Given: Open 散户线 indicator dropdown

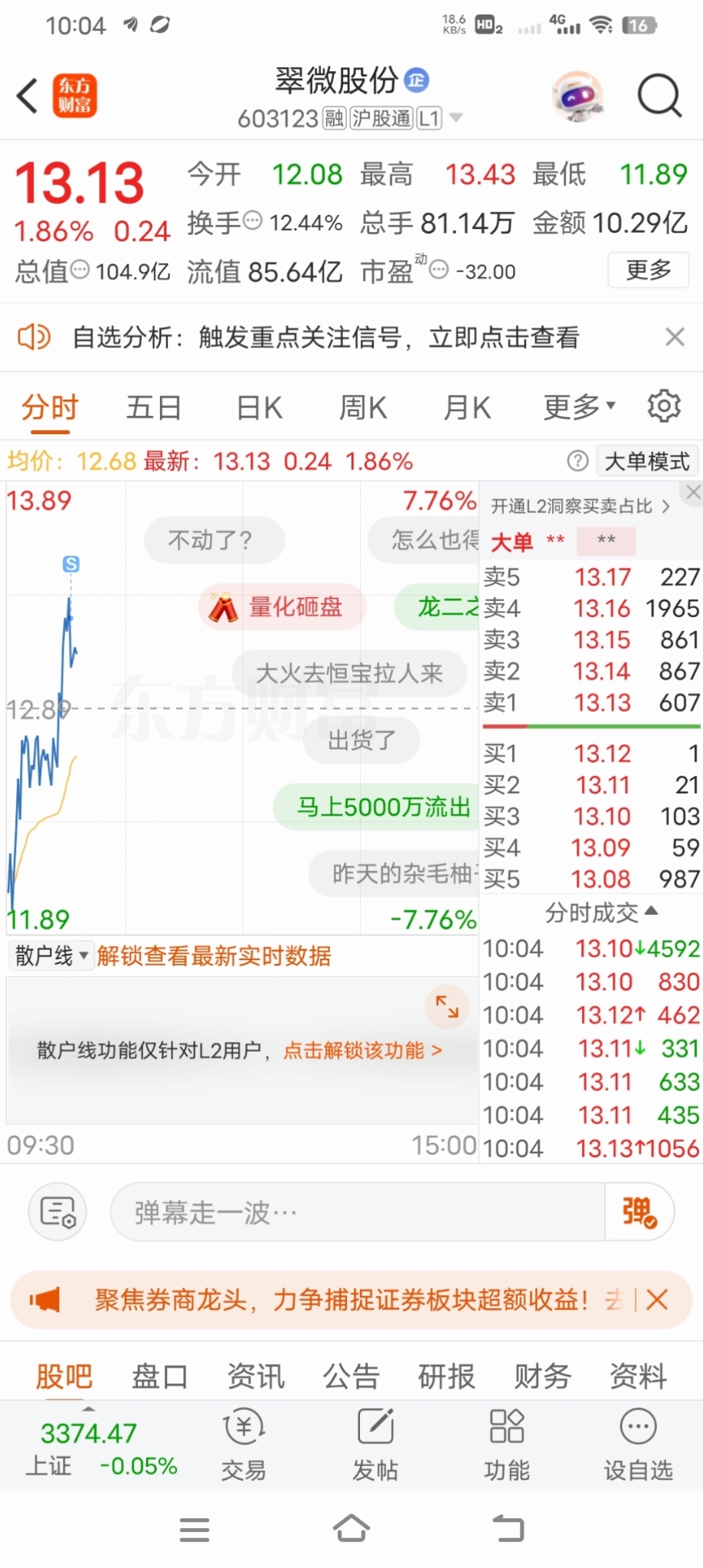Looking at the screenshot, I should coord(52,955).
